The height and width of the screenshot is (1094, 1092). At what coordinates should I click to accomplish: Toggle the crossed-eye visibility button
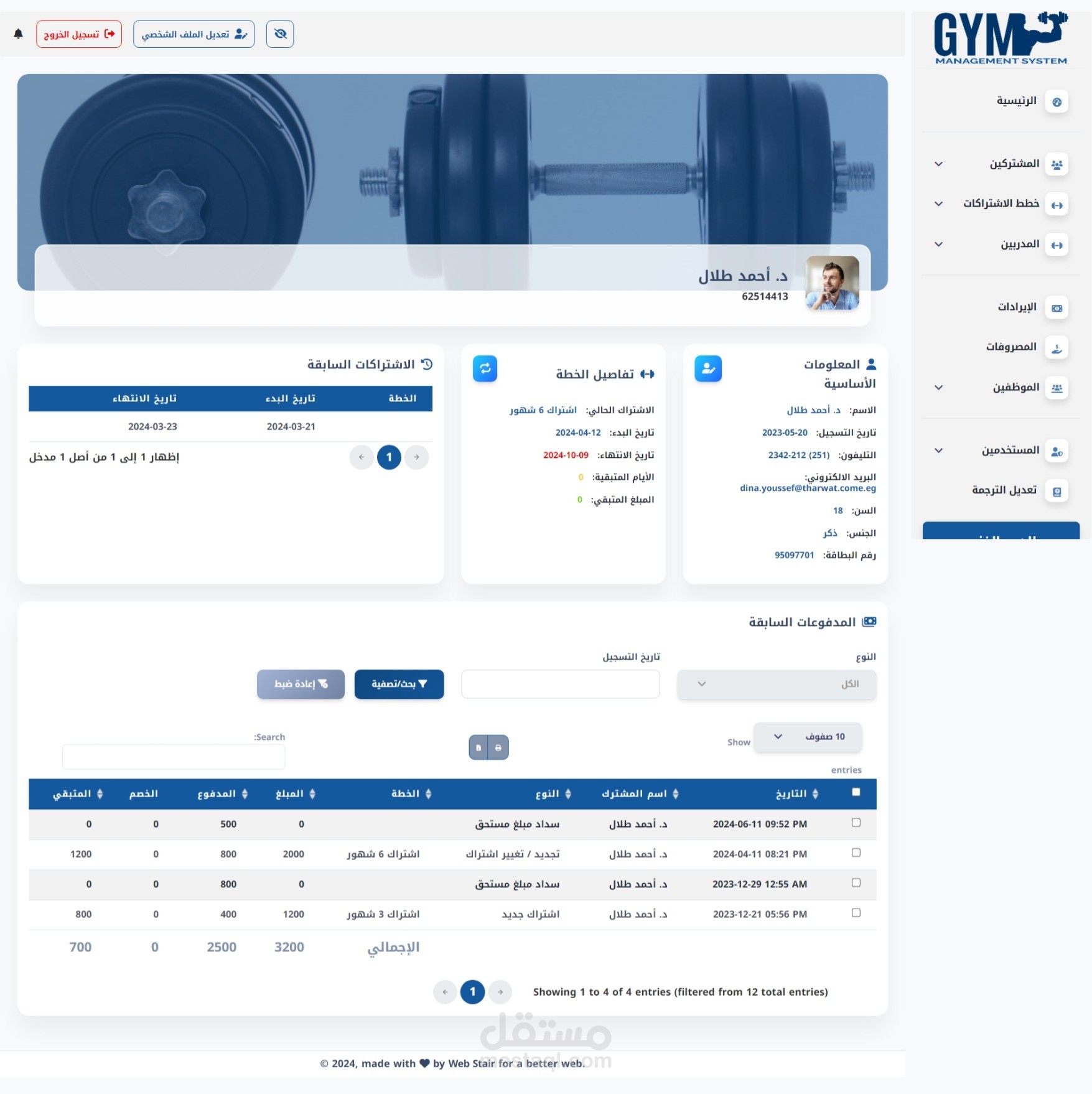(280, 34)
